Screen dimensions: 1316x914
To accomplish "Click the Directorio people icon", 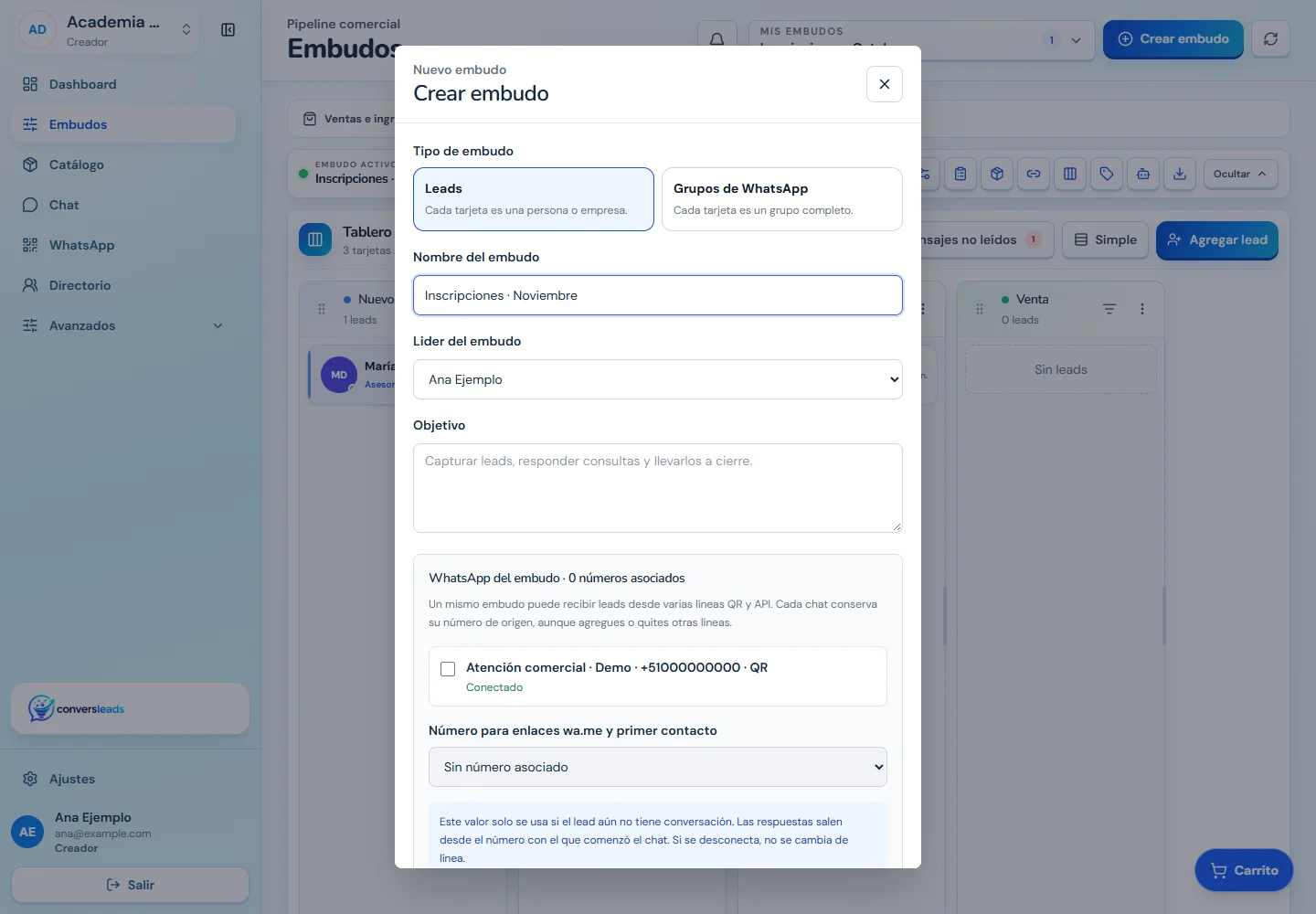I will click(30, 285).
